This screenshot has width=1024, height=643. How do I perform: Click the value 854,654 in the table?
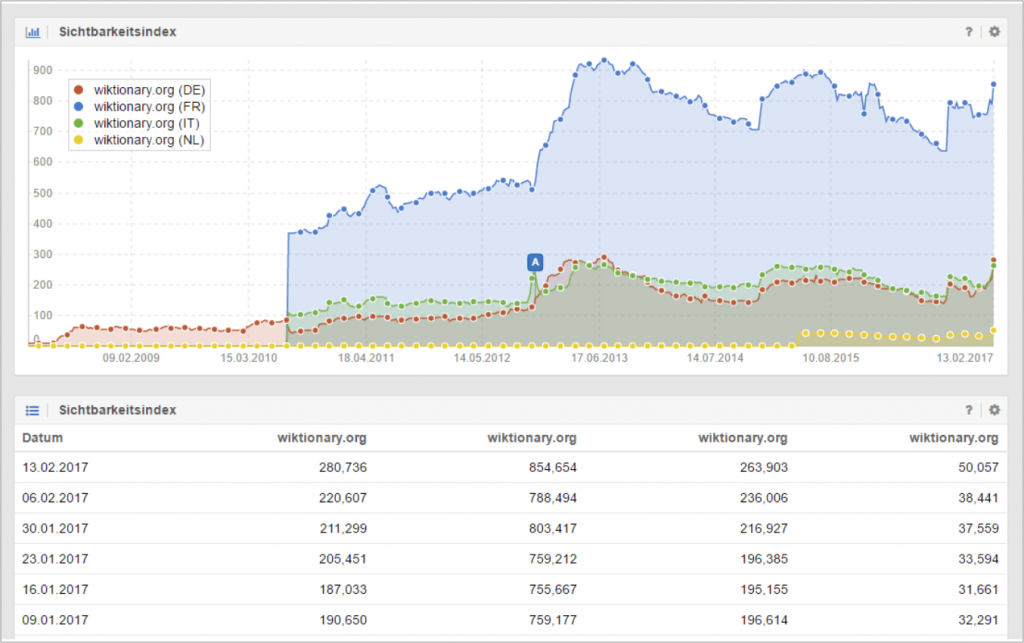click(x=553, y=467)
